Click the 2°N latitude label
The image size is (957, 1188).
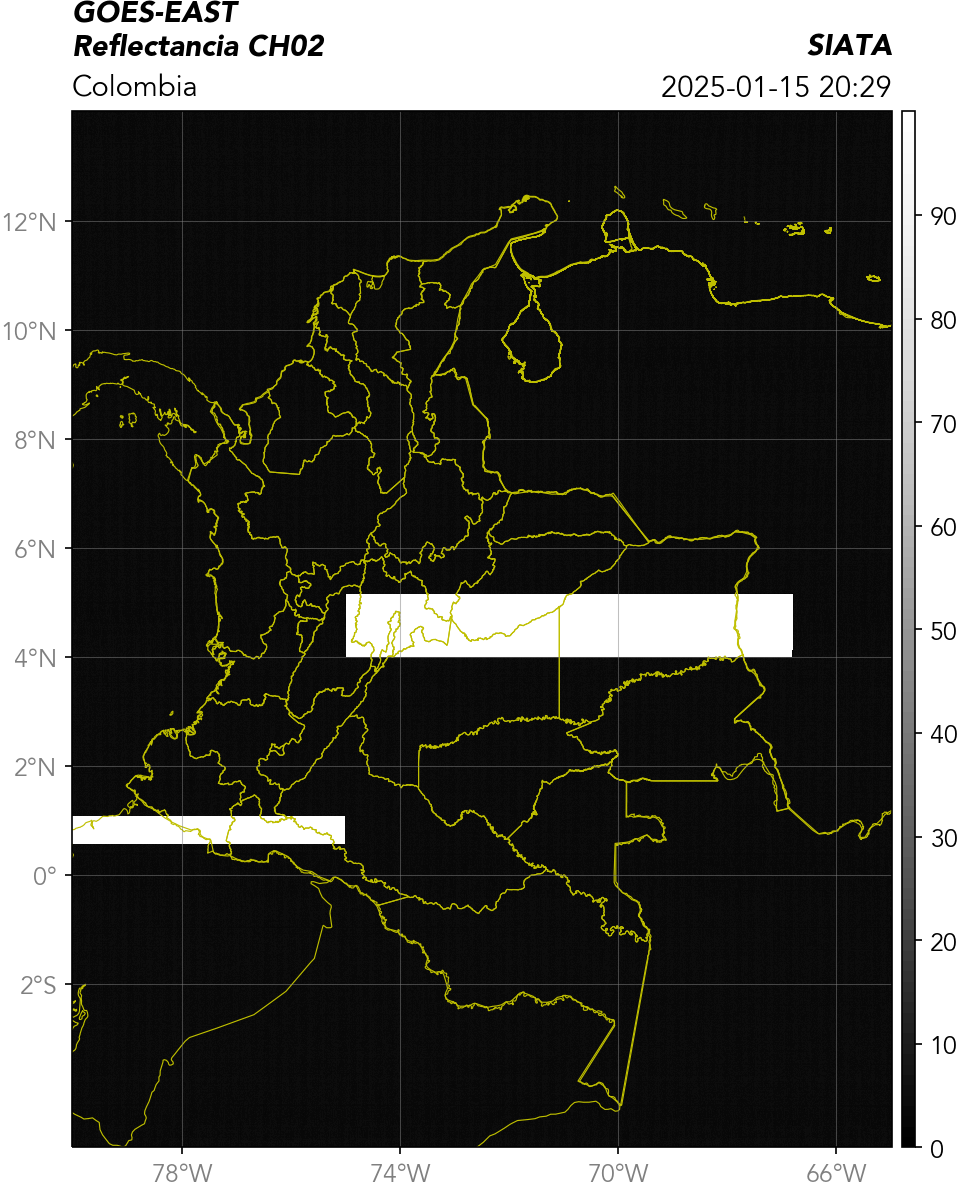tap(35, 768)
